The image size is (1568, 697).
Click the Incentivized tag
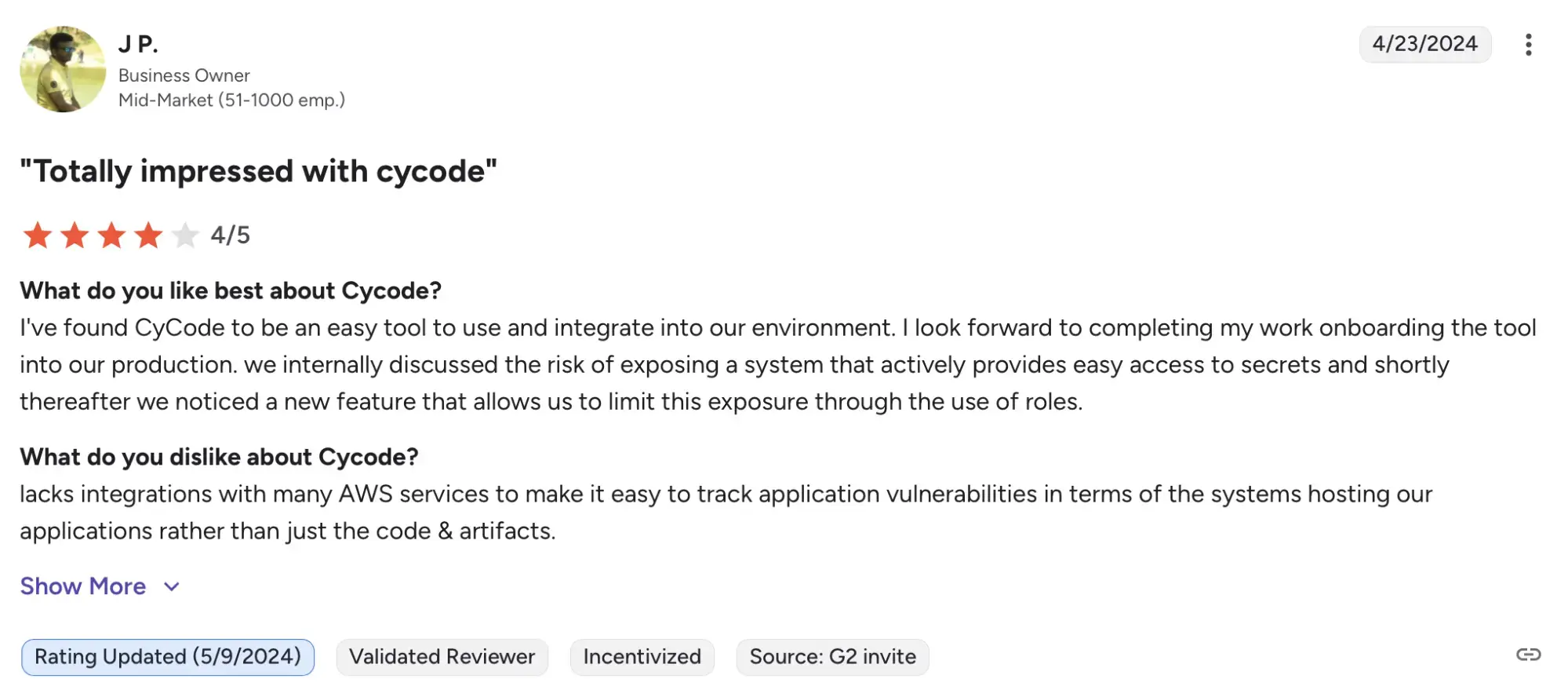click(x=642, y=657)
